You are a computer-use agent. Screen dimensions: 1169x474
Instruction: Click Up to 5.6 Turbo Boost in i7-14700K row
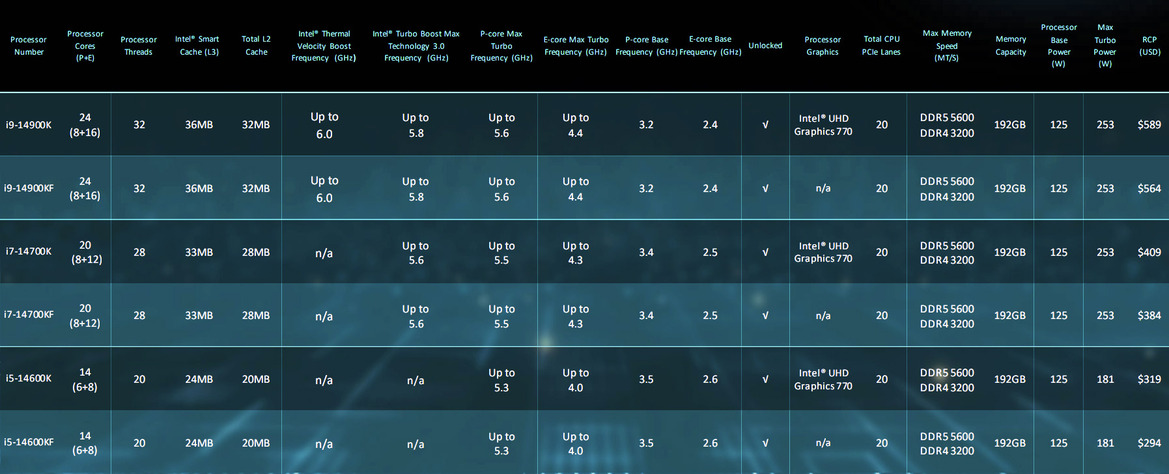pos(415,253)
